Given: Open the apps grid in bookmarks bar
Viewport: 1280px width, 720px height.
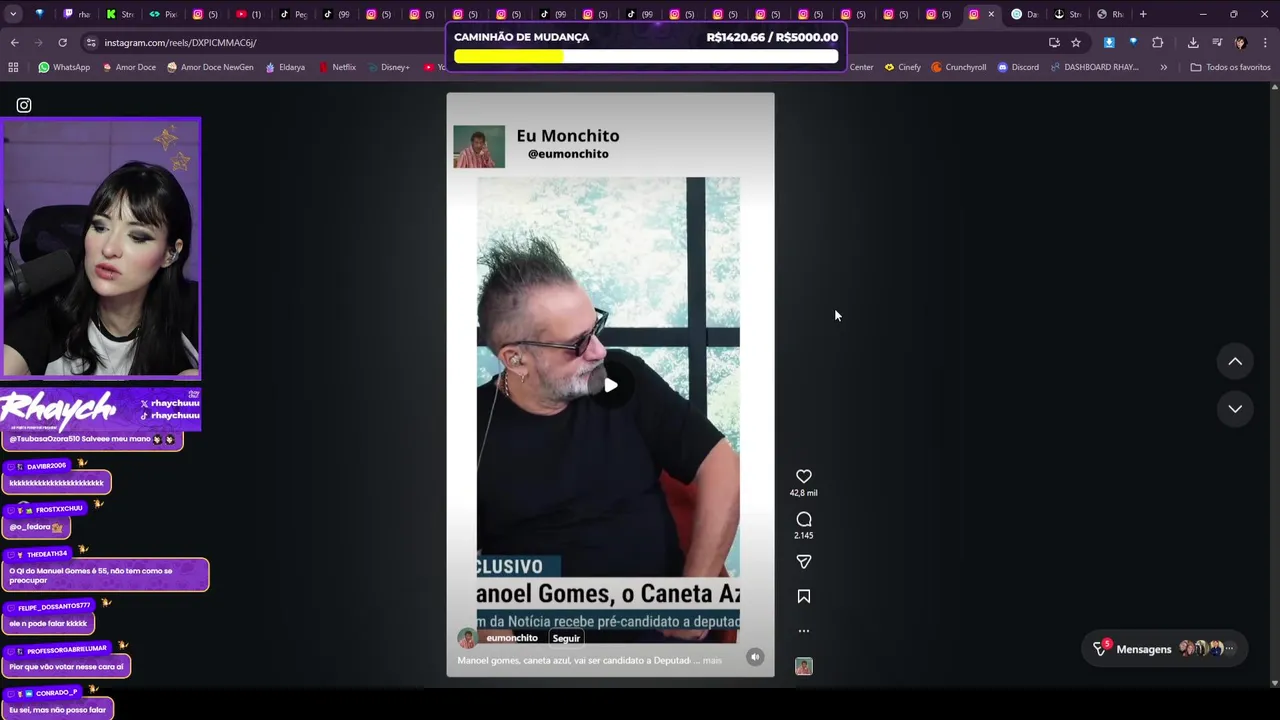Looking at the screenshot, I should tap(13, 67).
